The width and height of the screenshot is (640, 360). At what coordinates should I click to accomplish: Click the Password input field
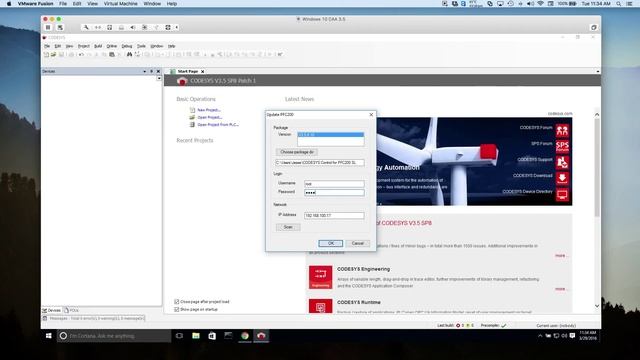coord(334,192)
